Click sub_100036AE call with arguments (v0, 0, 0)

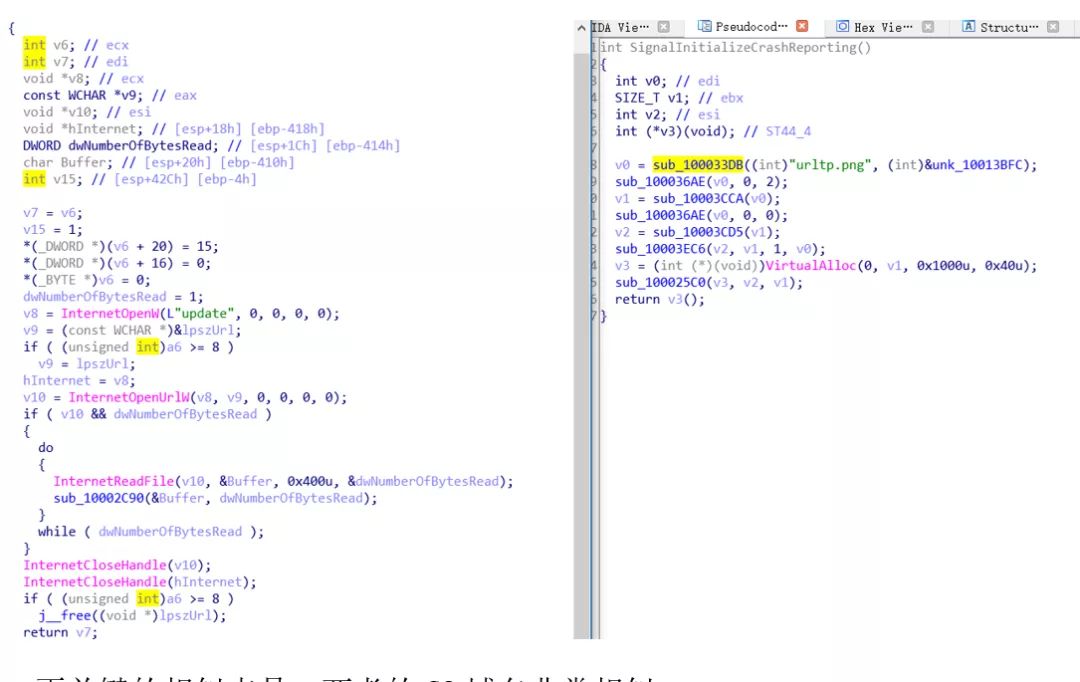click(701, 216)
